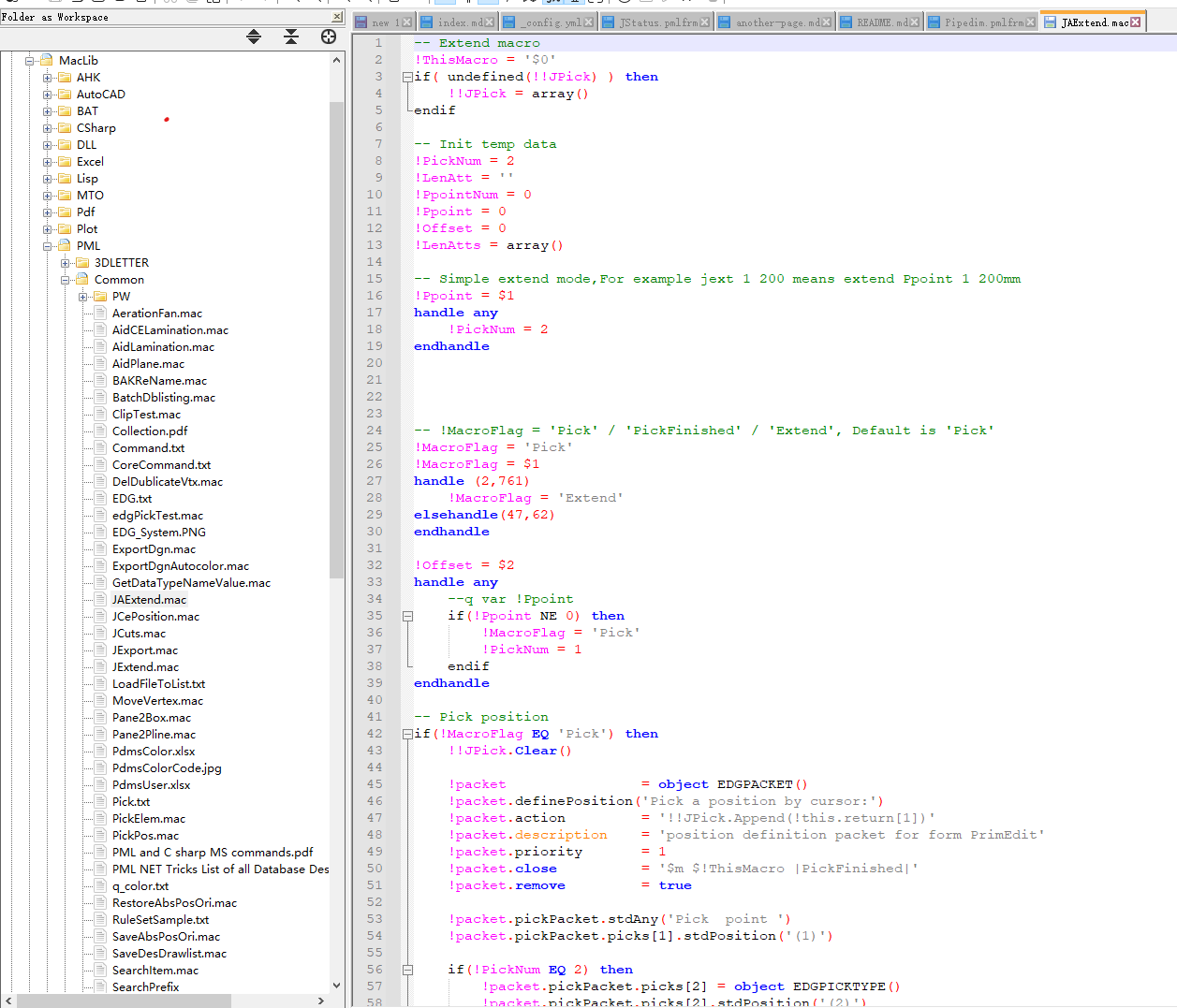Click the PdmsColor.xlsx file icon
Screen dimensions: 1177x1008
[x=100, y=752]
